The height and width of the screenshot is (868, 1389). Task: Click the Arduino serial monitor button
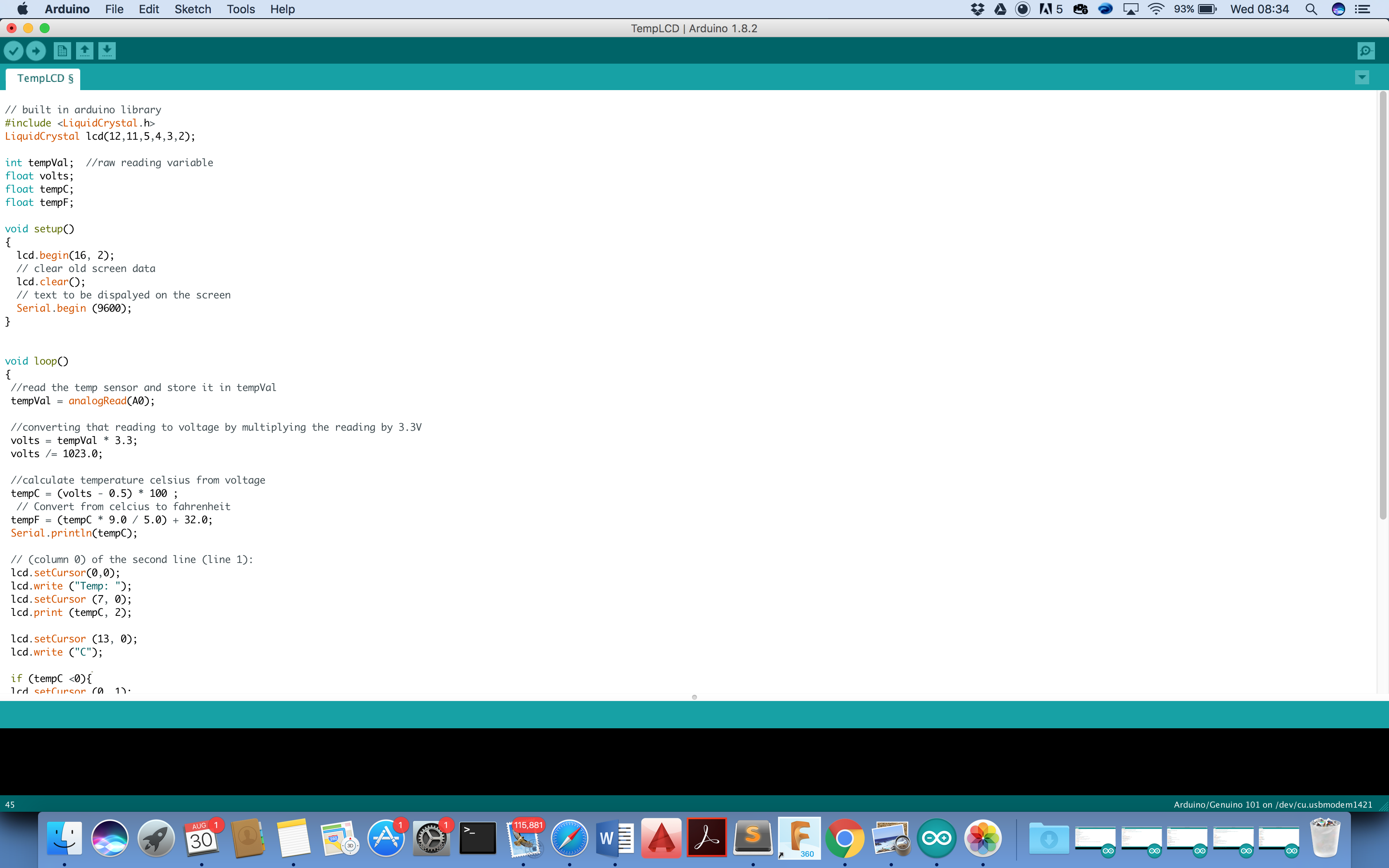(1366, 50)
